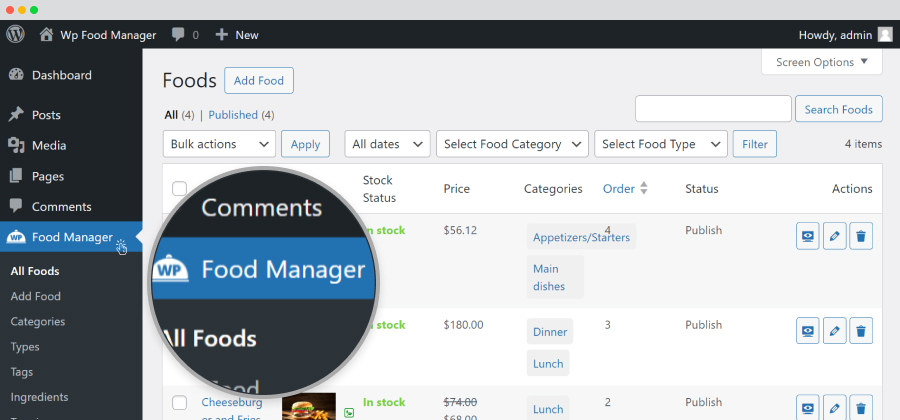
Task: Click the Food Manager WP cloche icon
Action: [16, 237]
